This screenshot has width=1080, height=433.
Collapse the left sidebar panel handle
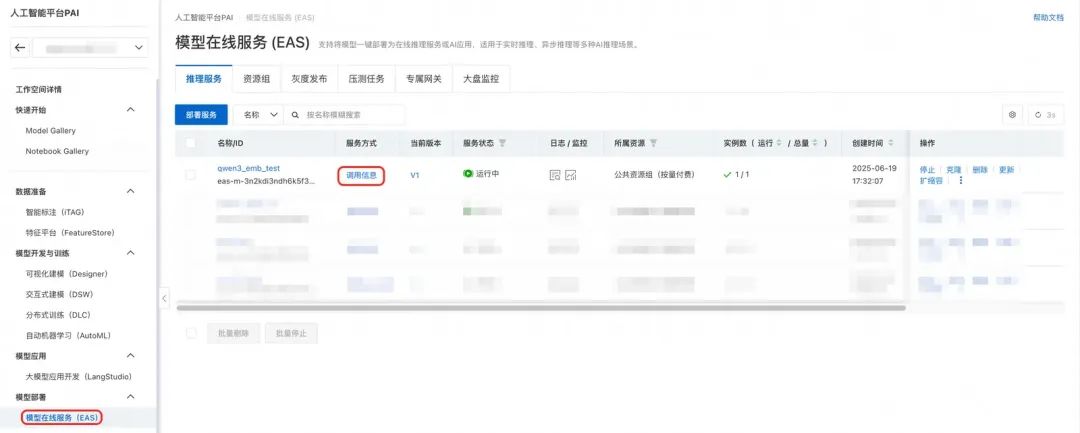pyautogui.click(x=164, y=298)
